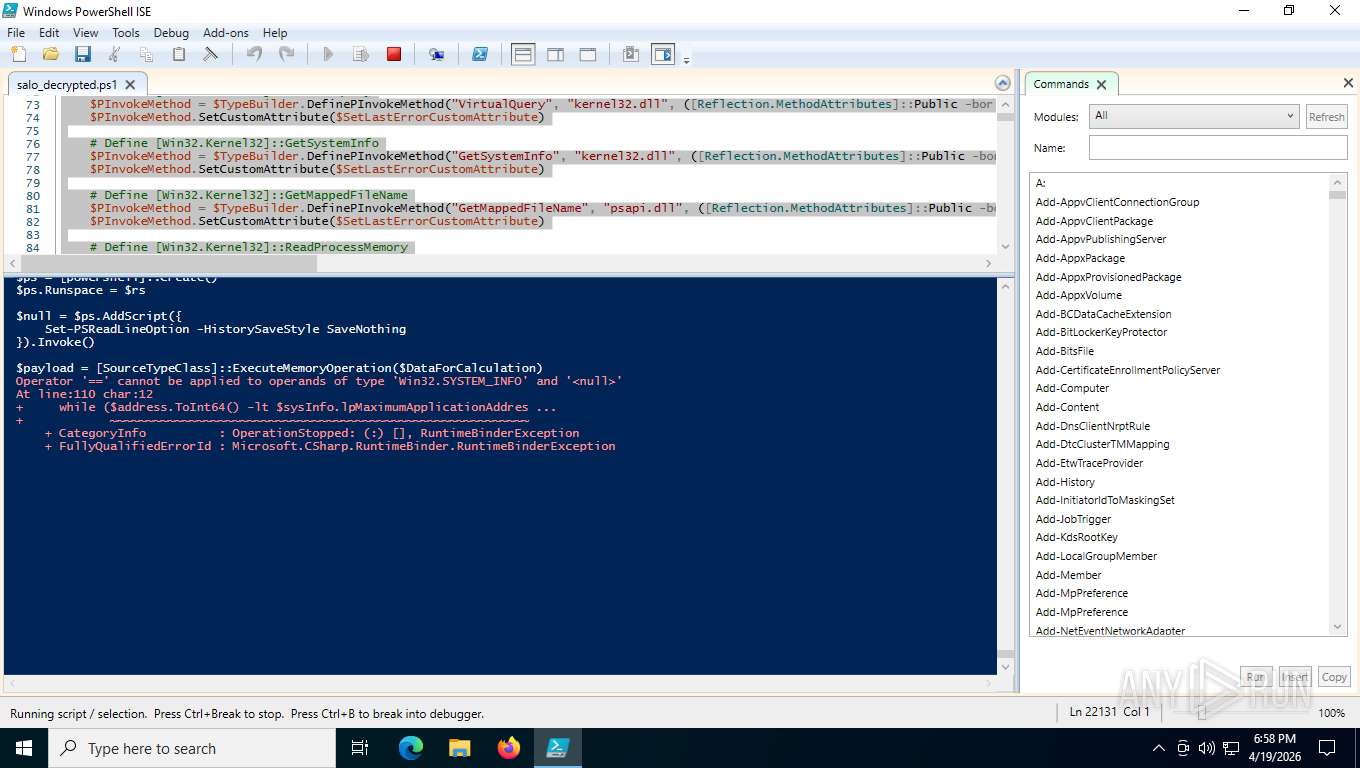This screenshot has height=768, width=1360.
Task: Collapse script pane with round arrow
Action: 1003,83
